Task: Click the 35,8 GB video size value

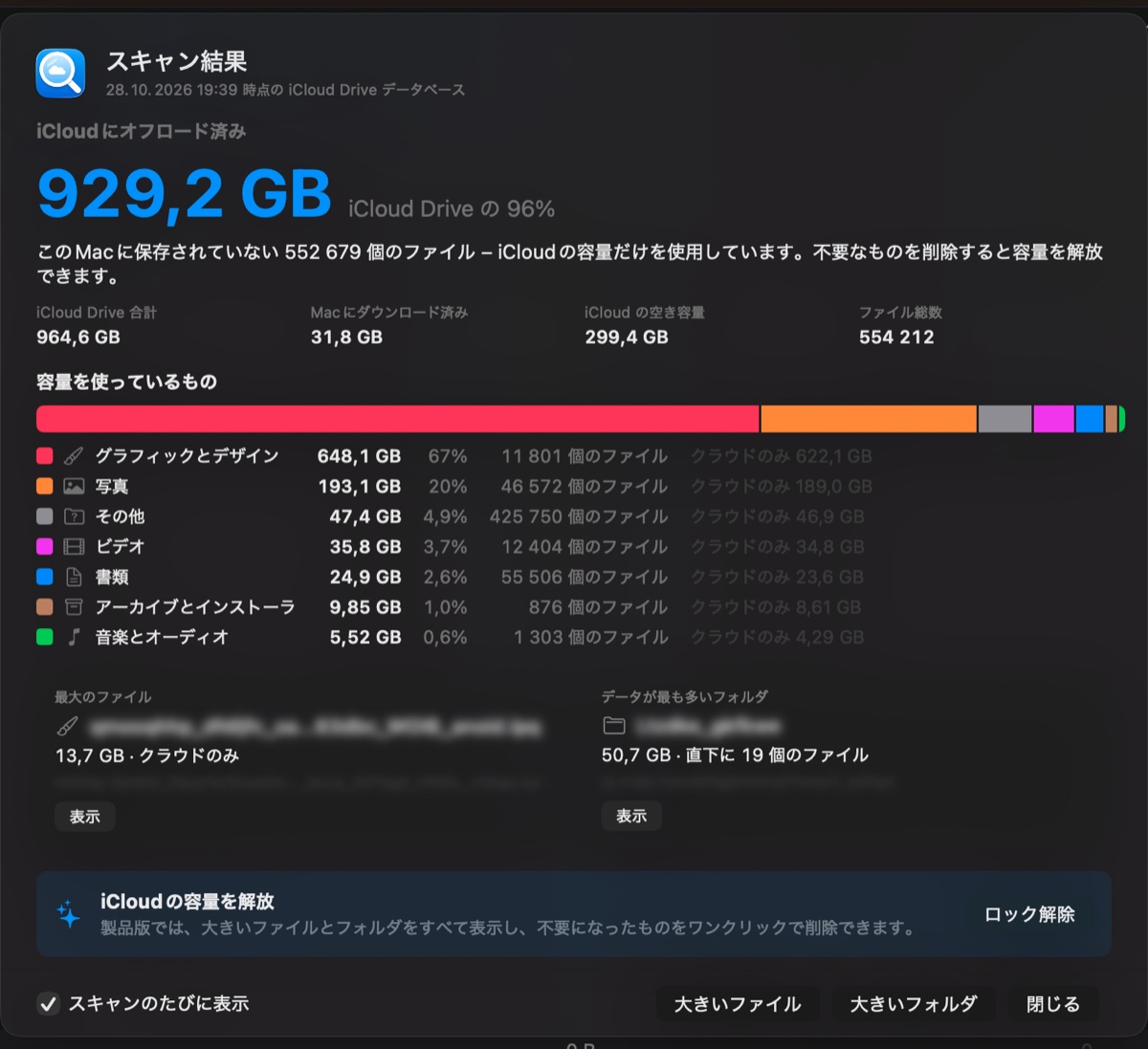Action: click(365, 546)
